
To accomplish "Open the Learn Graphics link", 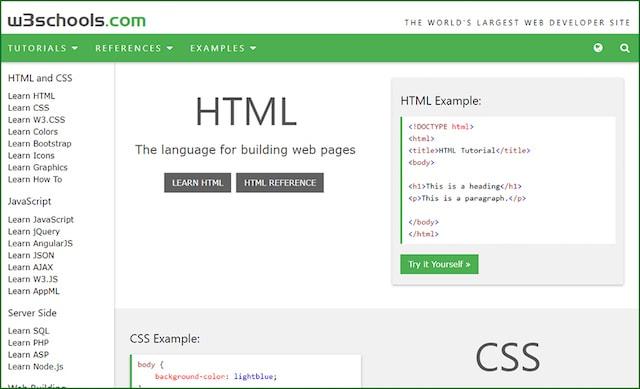I will coord(38,167).
